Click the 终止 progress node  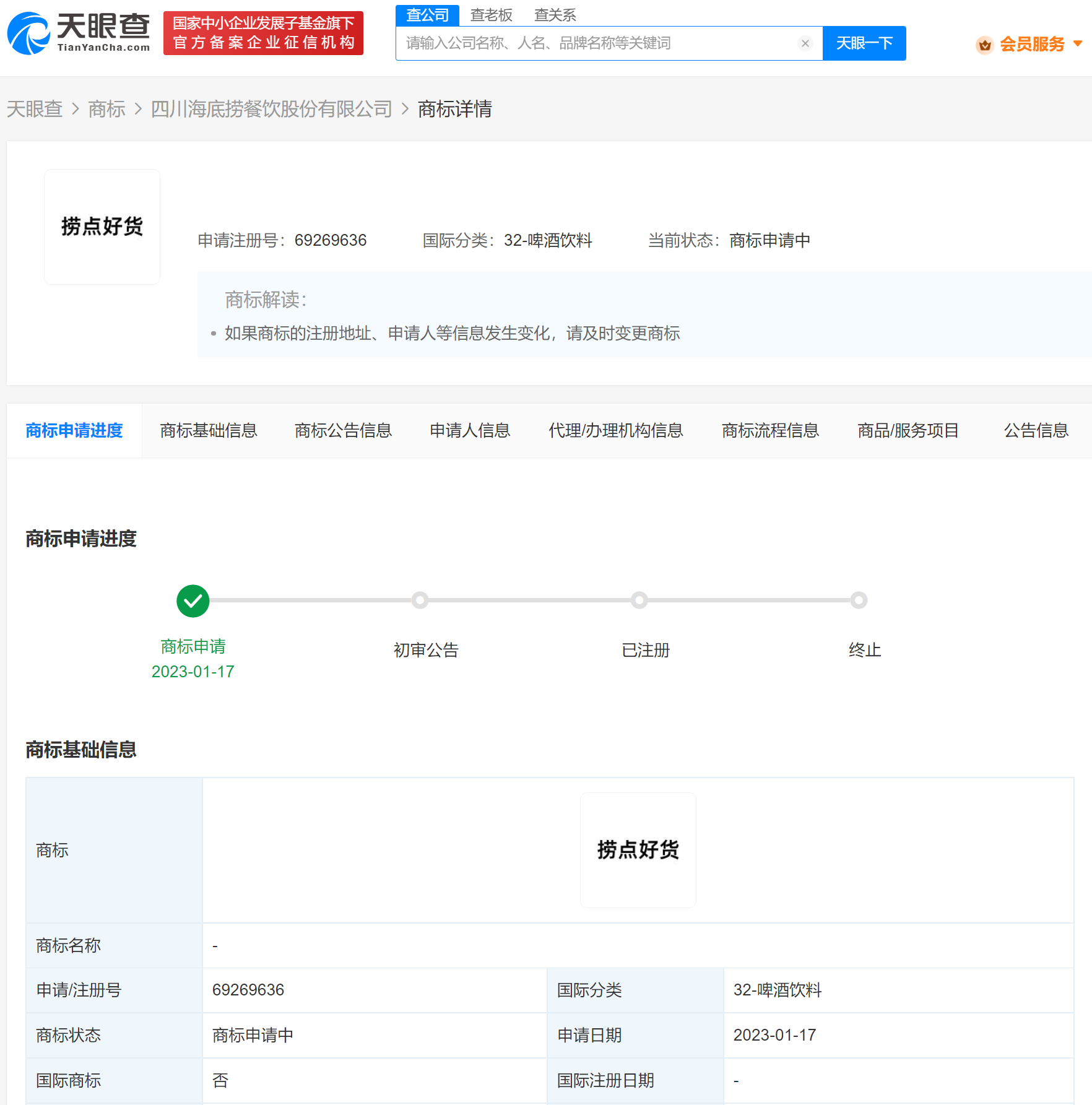click(x=859, y=600)
